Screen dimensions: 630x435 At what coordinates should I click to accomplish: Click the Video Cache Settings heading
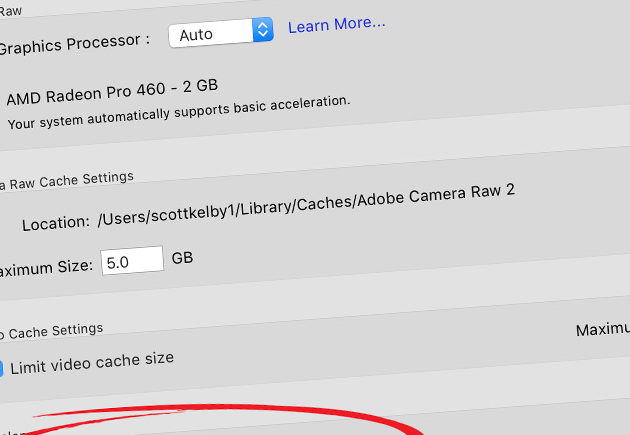51,331
